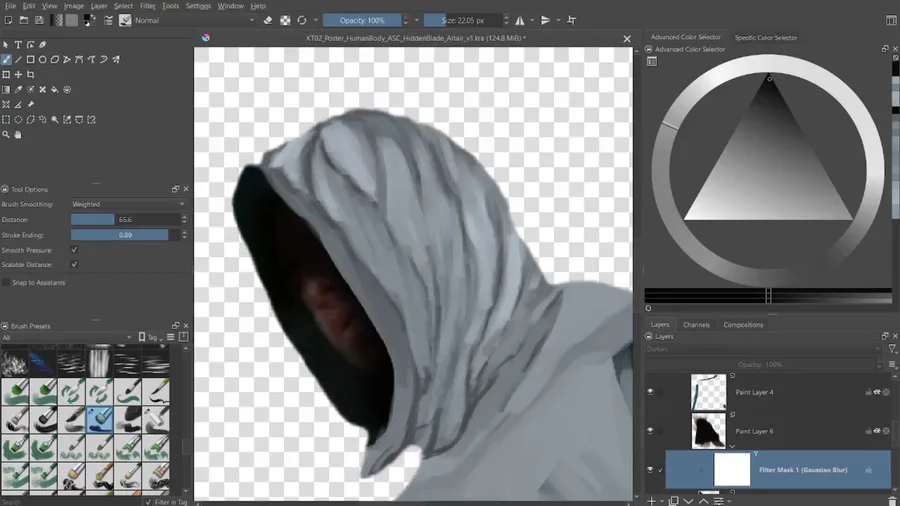900x506 pixels.
Task: Delete layer with trash icon
Action: point(893,501)
